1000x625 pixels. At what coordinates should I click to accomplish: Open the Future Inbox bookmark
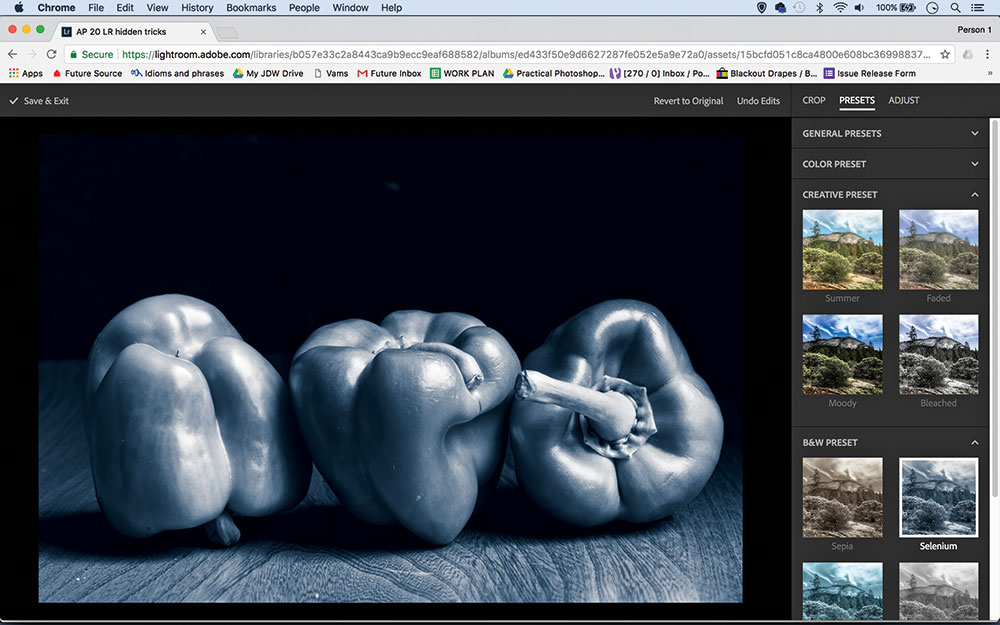click(x=389, y=73)
